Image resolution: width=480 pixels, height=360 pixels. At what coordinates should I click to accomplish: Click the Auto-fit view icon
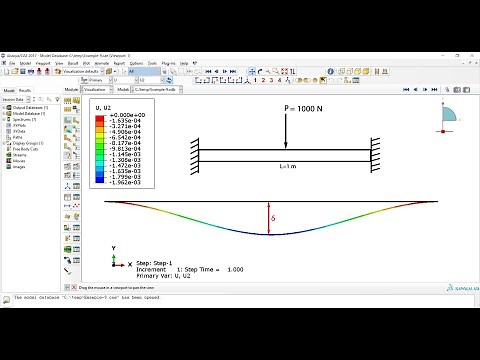pos(284,71)
